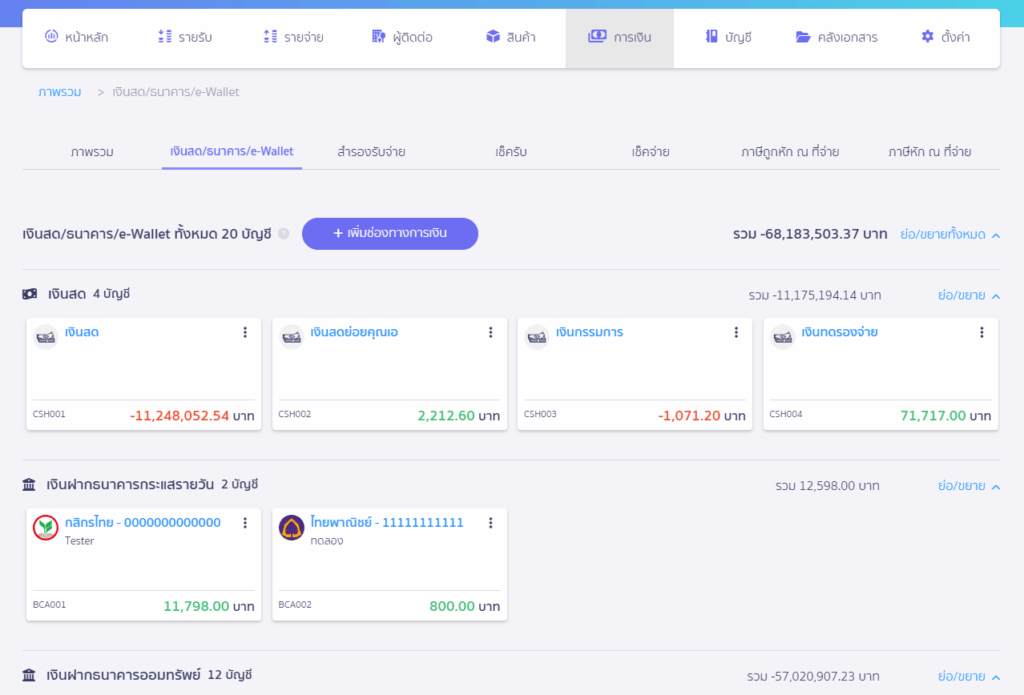Open the three-dot menu on เงินทดรองจ่าย card
The width and height of the screenshot is (1024, 695).
pyautogui.click(x=982, y=333)
